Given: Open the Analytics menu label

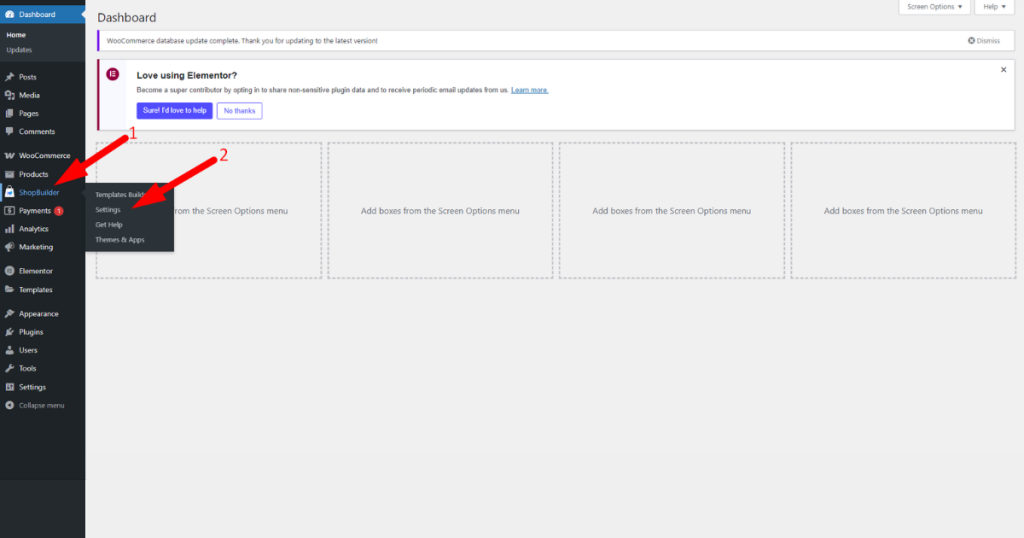Looking at the screenshot, I should (34, 229).
